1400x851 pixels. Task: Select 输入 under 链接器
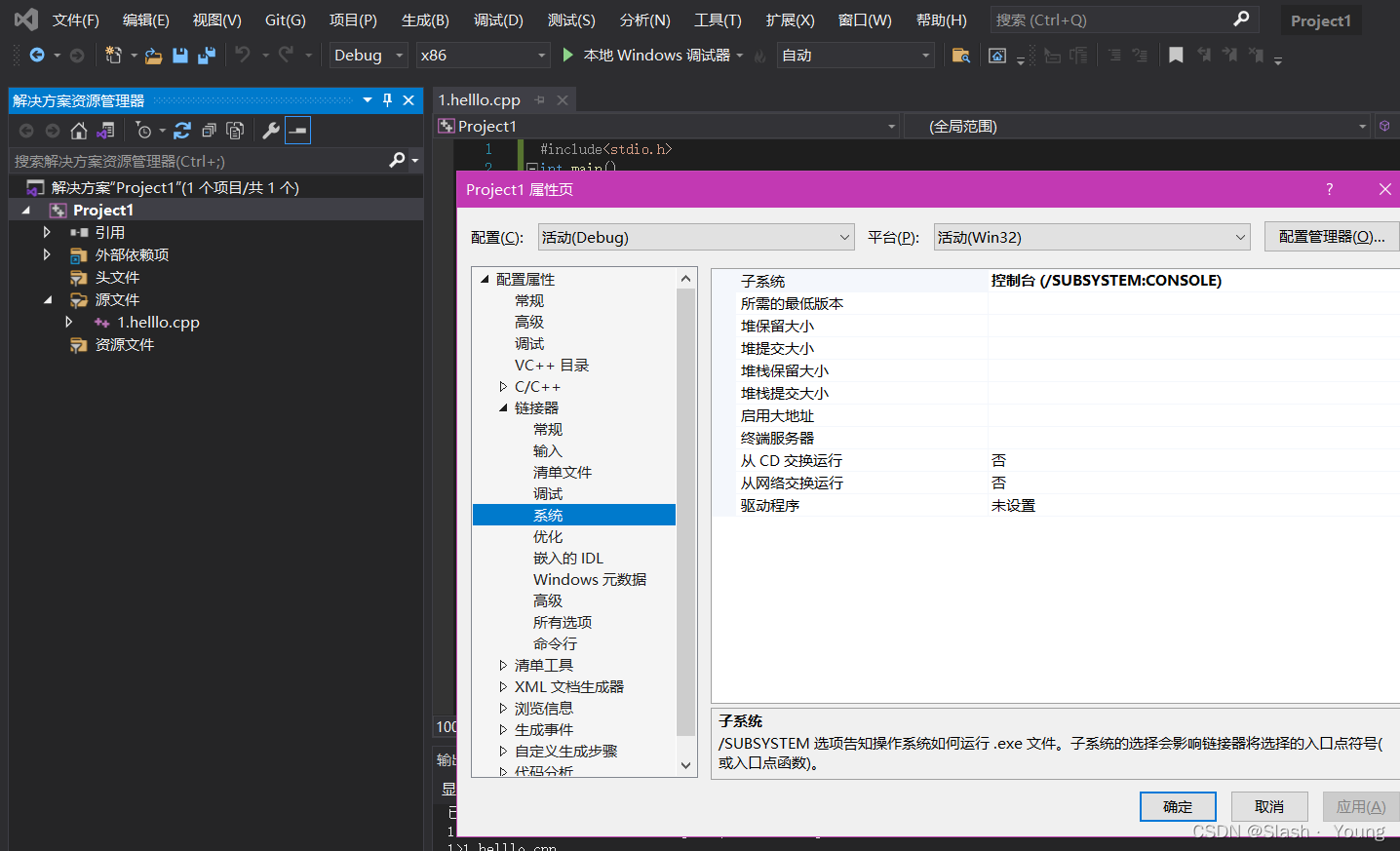(548, 451)
